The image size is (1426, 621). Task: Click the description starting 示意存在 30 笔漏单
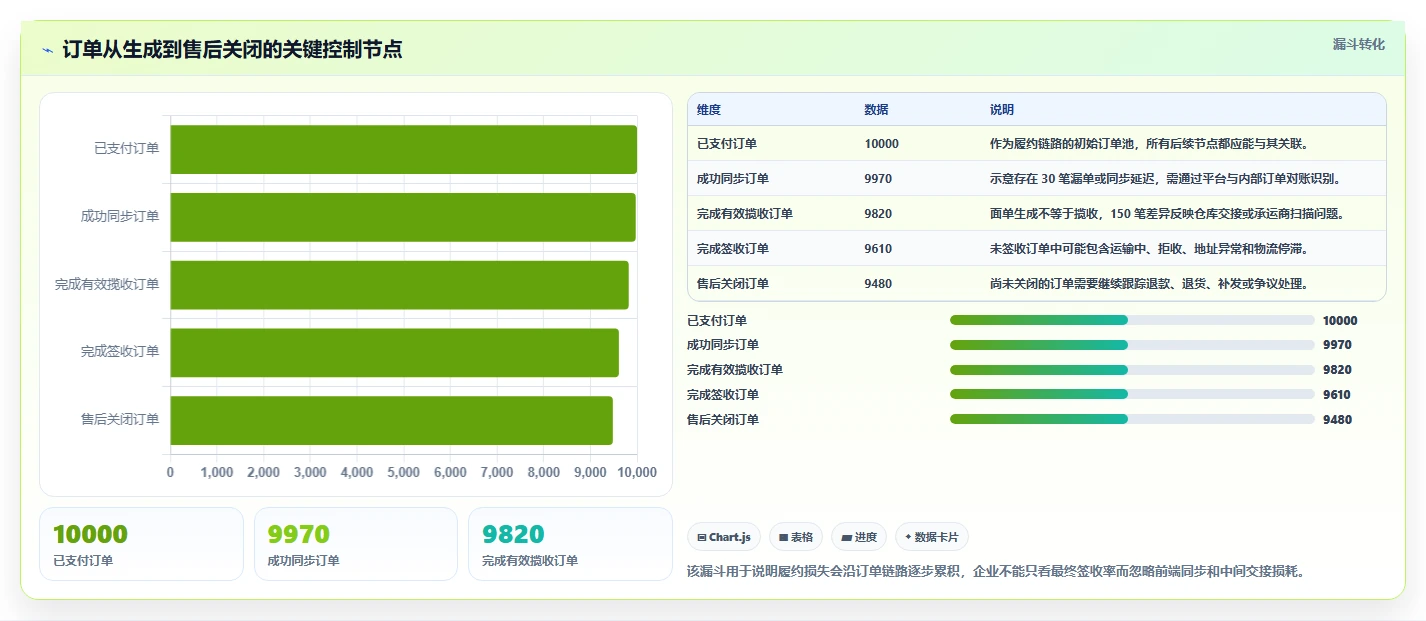point(1165,179)
